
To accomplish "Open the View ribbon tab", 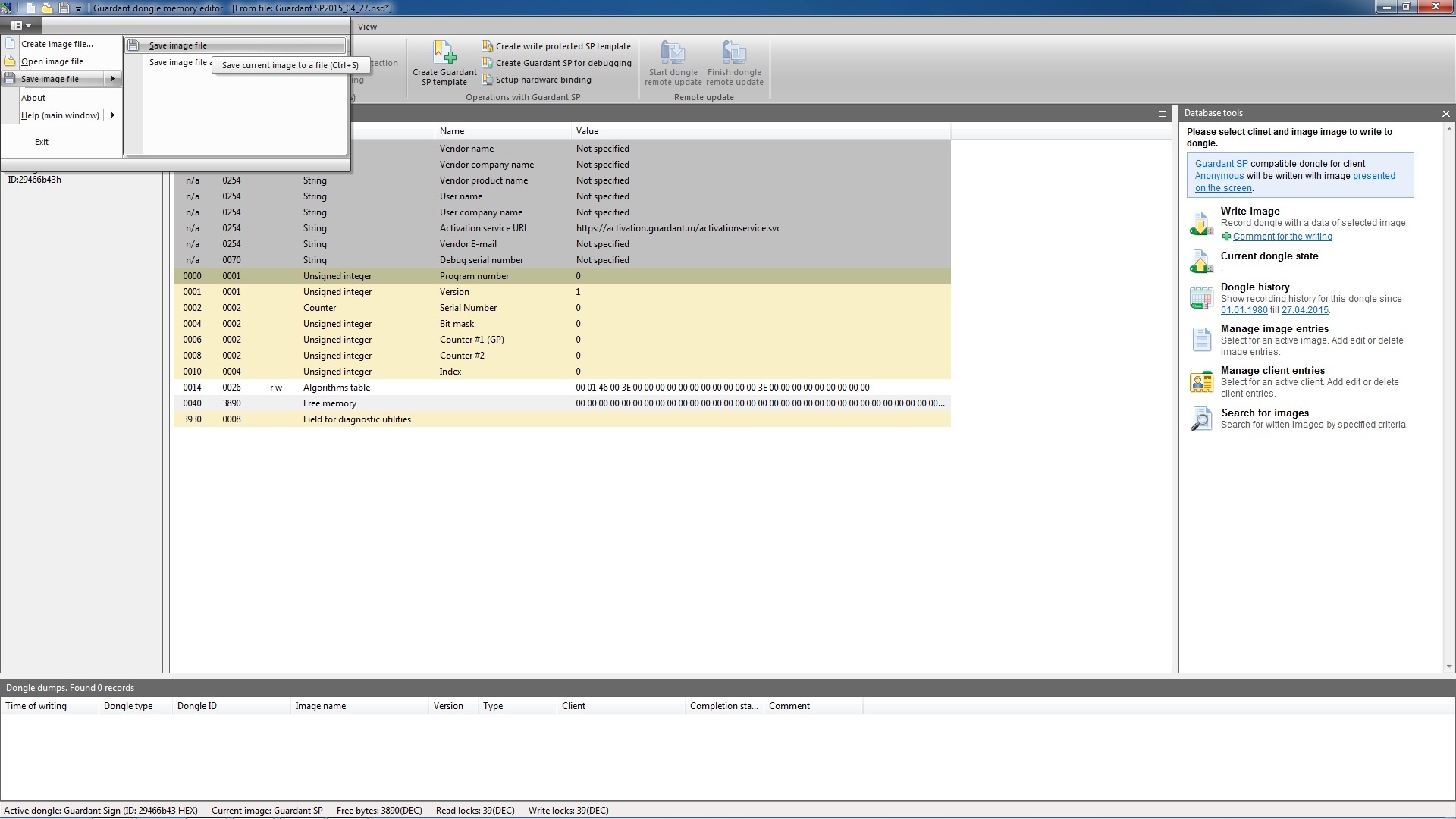I will 367,27.
